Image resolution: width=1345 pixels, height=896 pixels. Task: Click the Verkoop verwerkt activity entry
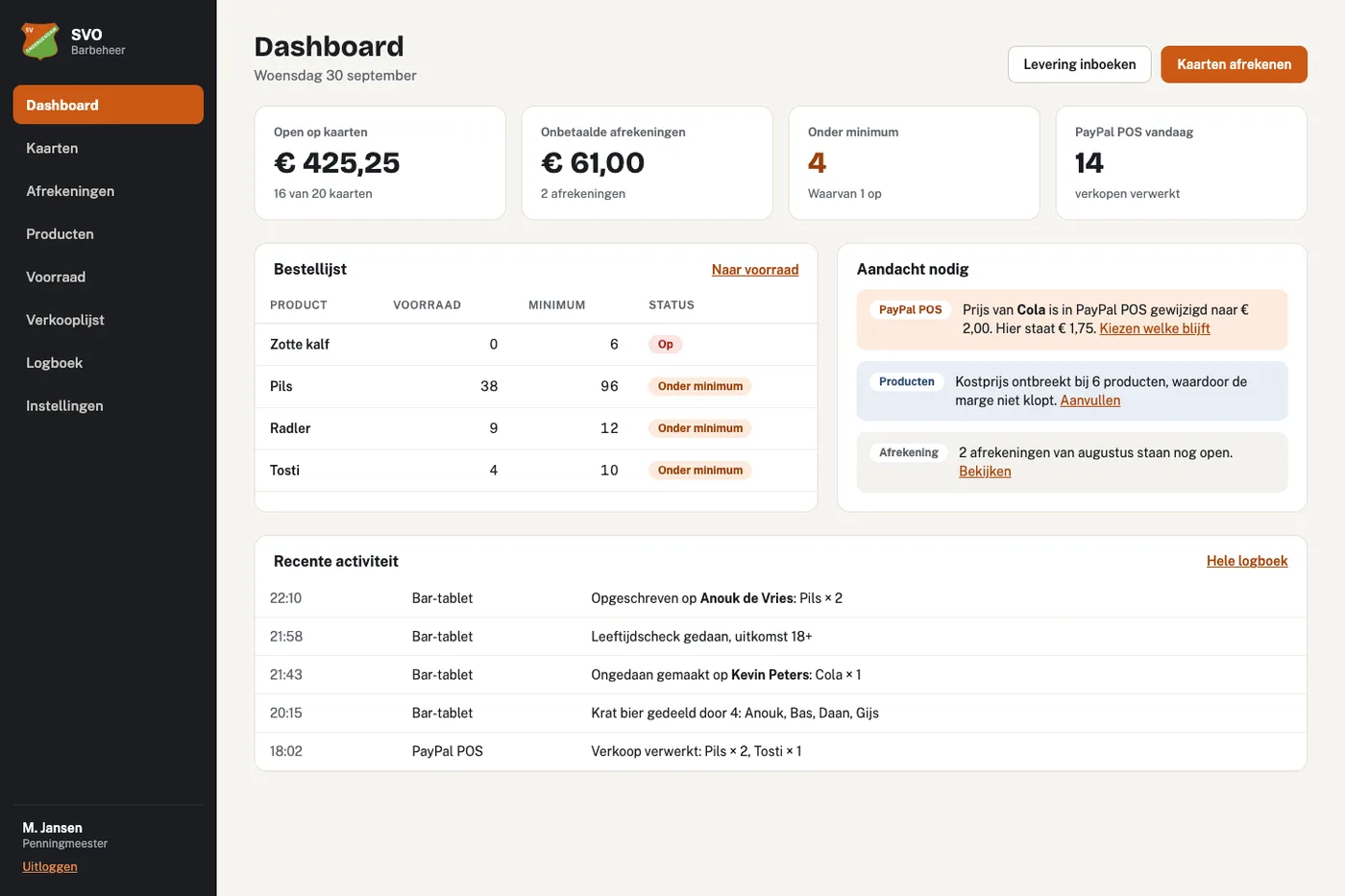click(x=781, y=751)
